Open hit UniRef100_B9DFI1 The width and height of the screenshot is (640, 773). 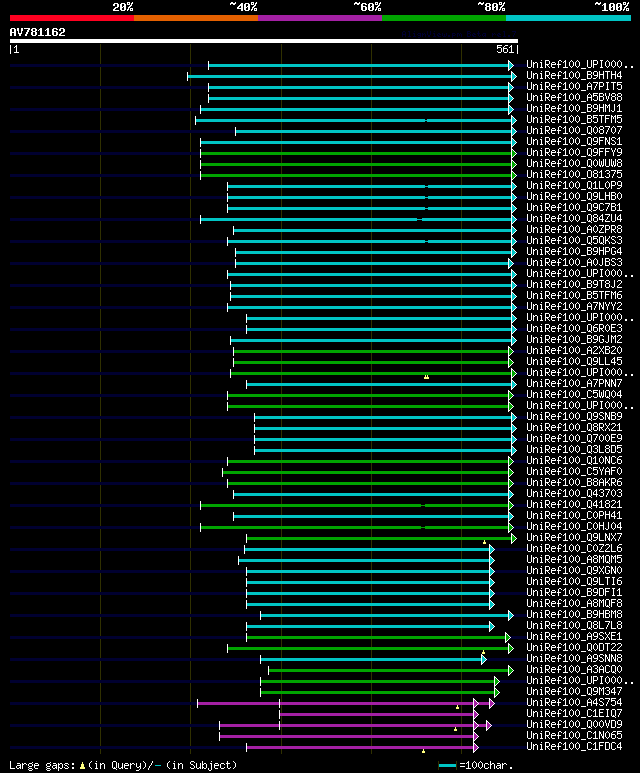(574, 592)
